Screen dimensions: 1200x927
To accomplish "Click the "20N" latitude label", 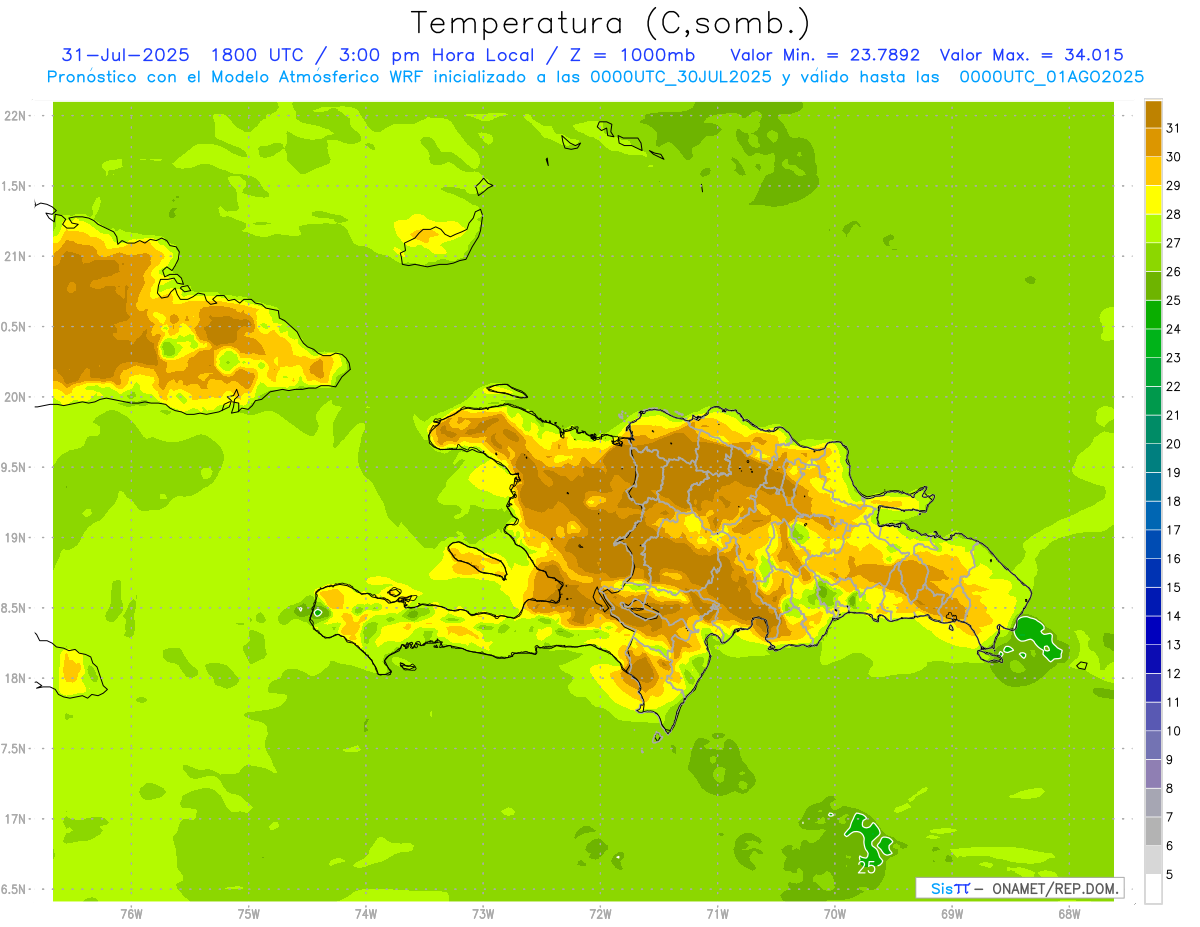I will [17, 397].
